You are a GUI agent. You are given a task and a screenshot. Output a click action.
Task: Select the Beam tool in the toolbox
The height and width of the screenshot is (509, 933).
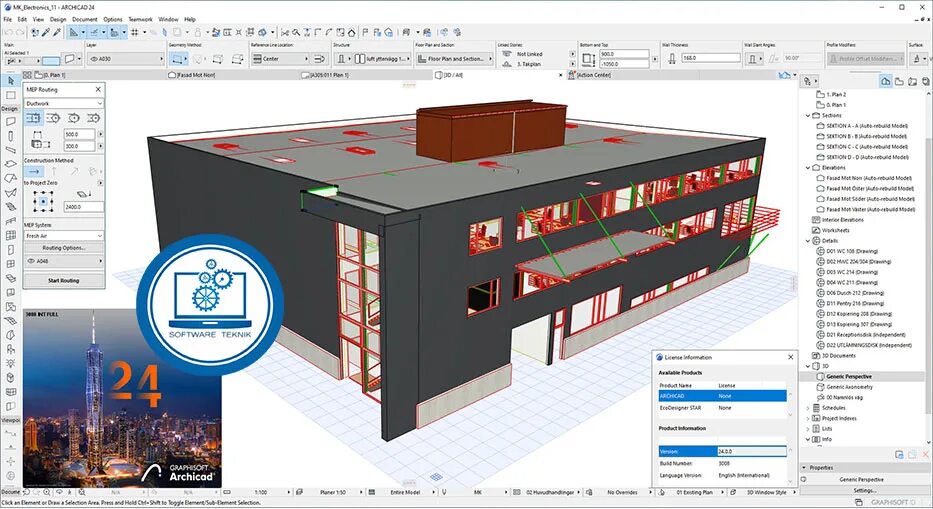coord(11,150)
